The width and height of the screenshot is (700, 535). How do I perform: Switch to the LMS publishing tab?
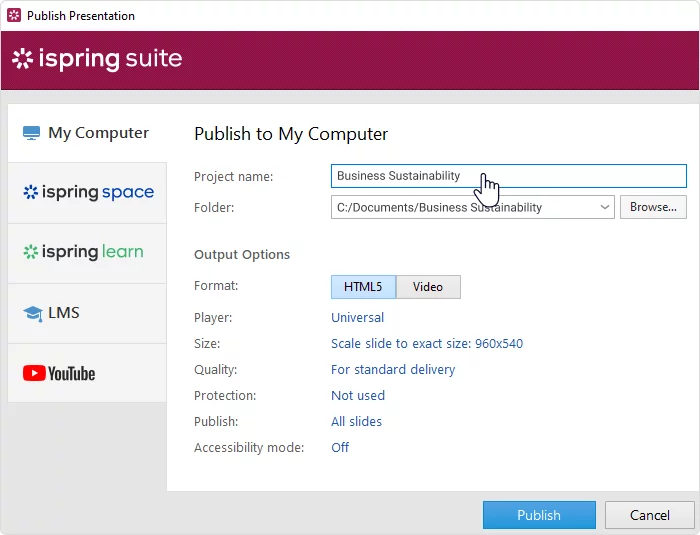(87, 313)
